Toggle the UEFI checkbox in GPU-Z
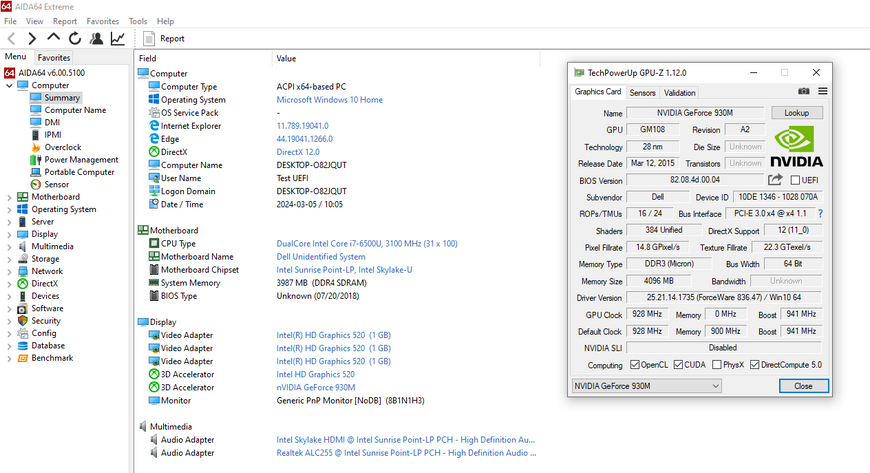The width and height of the screenshot is (870, 473). click(x=795, y=180)
